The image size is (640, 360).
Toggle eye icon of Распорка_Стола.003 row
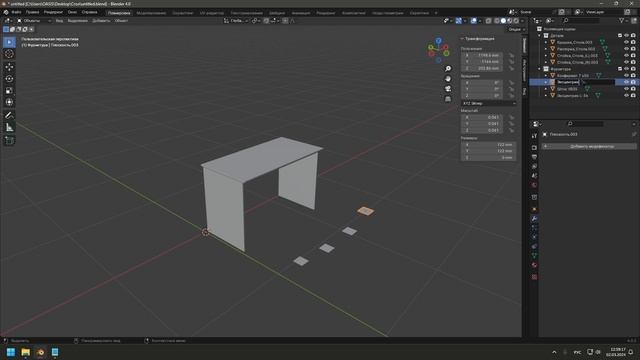627,49
